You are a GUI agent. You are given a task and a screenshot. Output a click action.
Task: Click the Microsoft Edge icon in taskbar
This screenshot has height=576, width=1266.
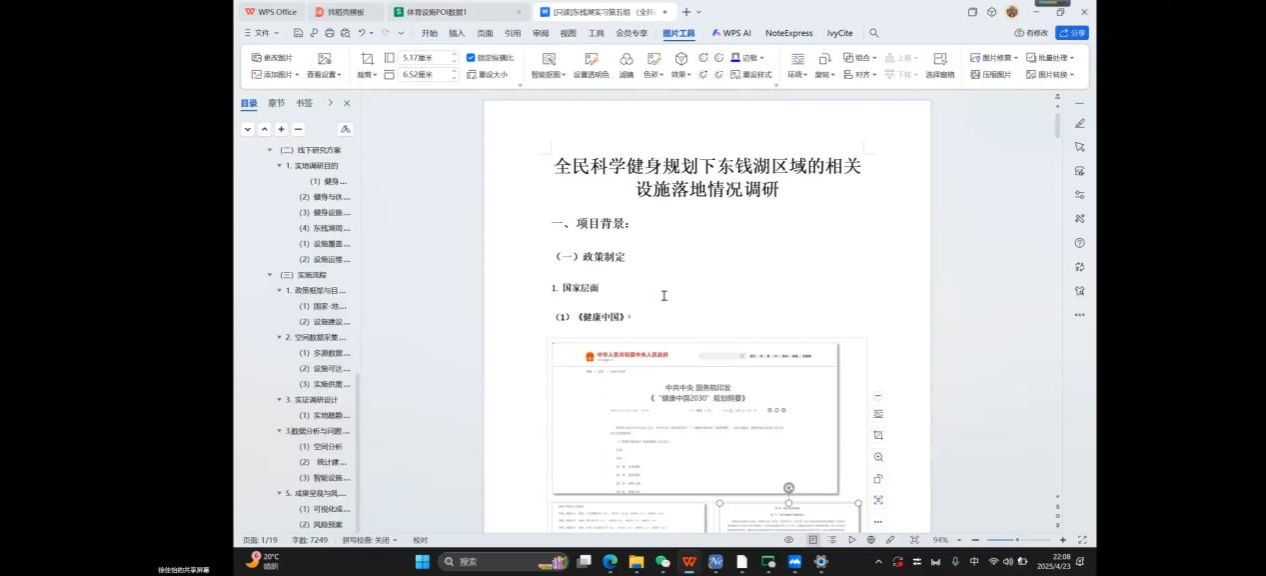click(609, 562)
